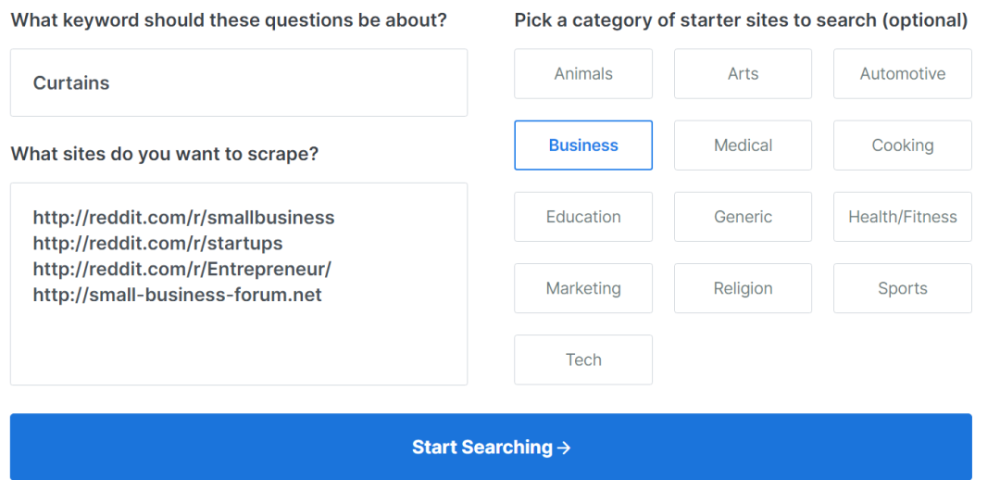This screenshot has width=1000, height=480.
Task: Pick the Automotive category button
Action: click(x=902, y=74)
